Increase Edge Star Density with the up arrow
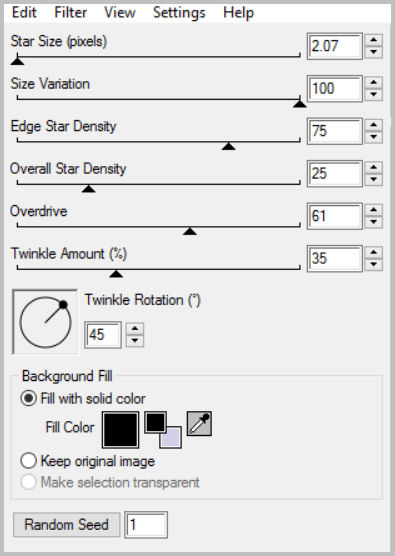395x556 pixels. (373, 125)
